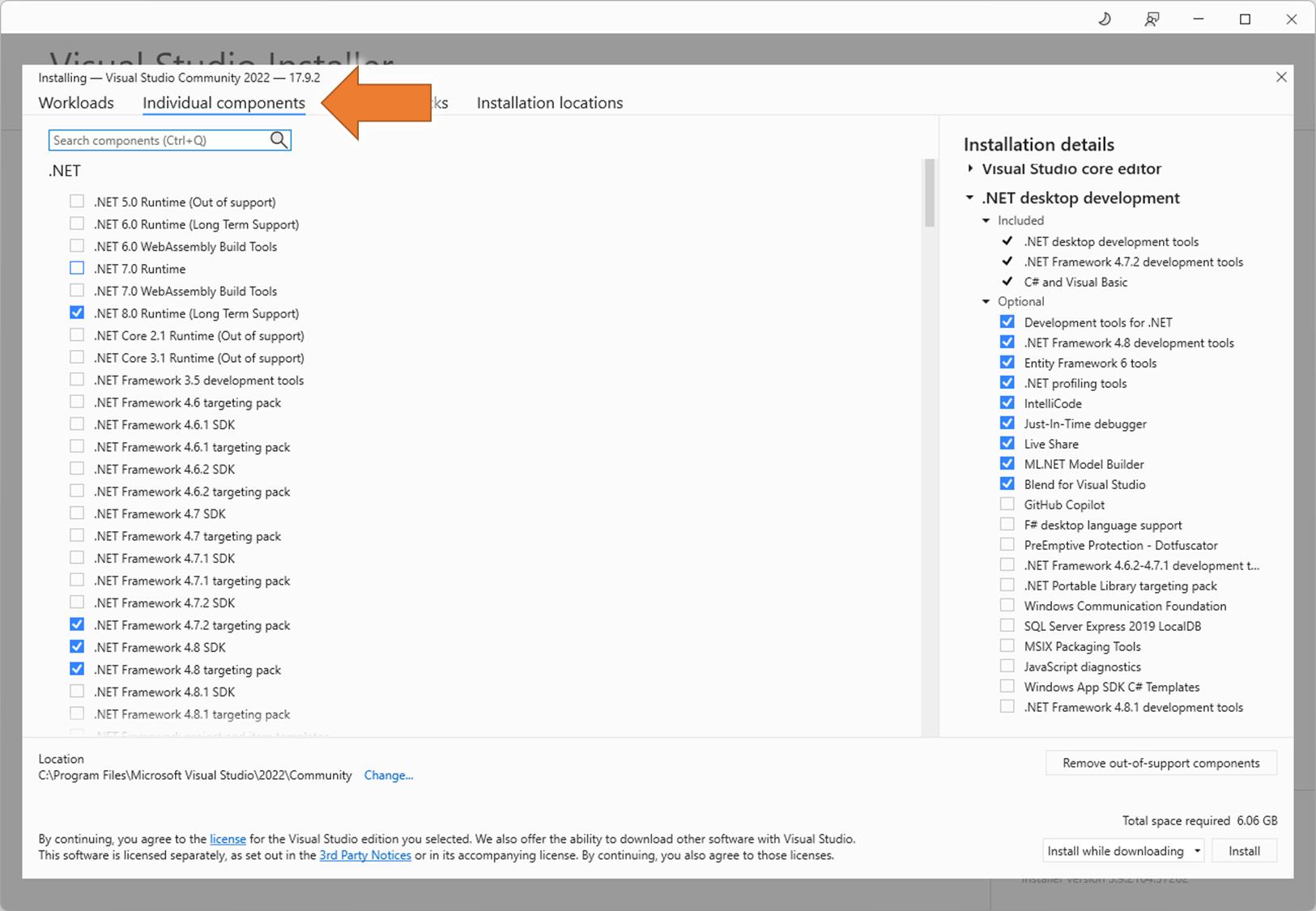Check JavaScript diagnostics option

coord(1007,666)
